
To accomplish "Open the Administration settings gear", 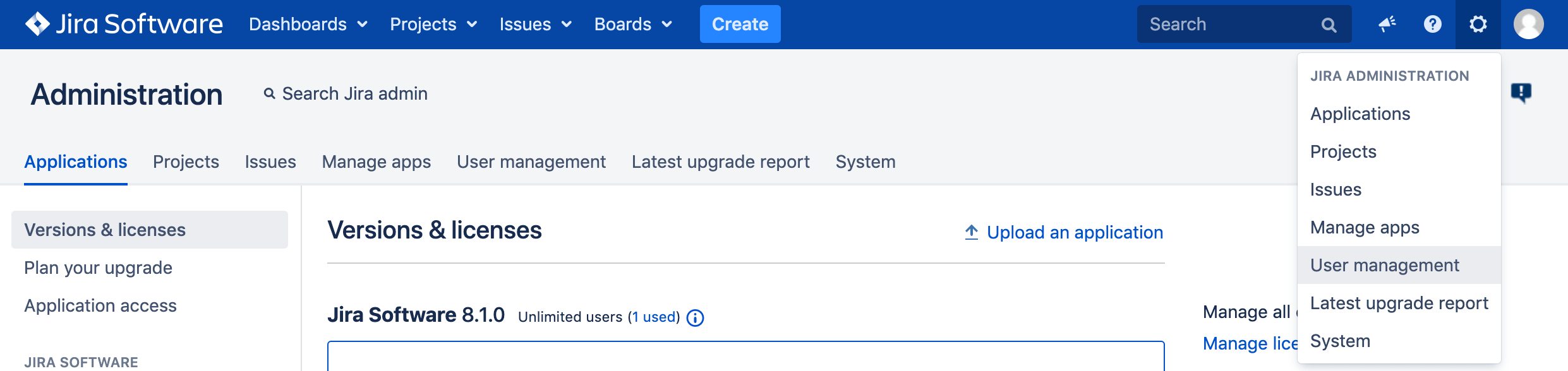I will (x=1478, y=24).
